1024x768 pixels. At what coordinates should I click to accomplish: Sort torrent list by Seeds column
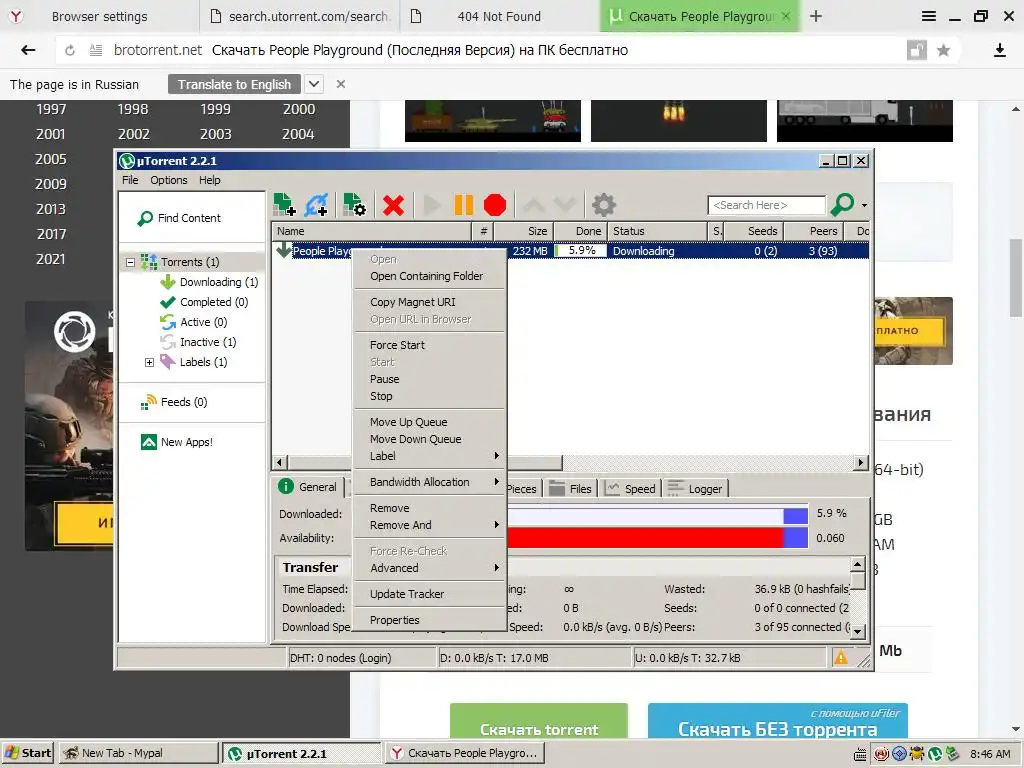(754, 231)
